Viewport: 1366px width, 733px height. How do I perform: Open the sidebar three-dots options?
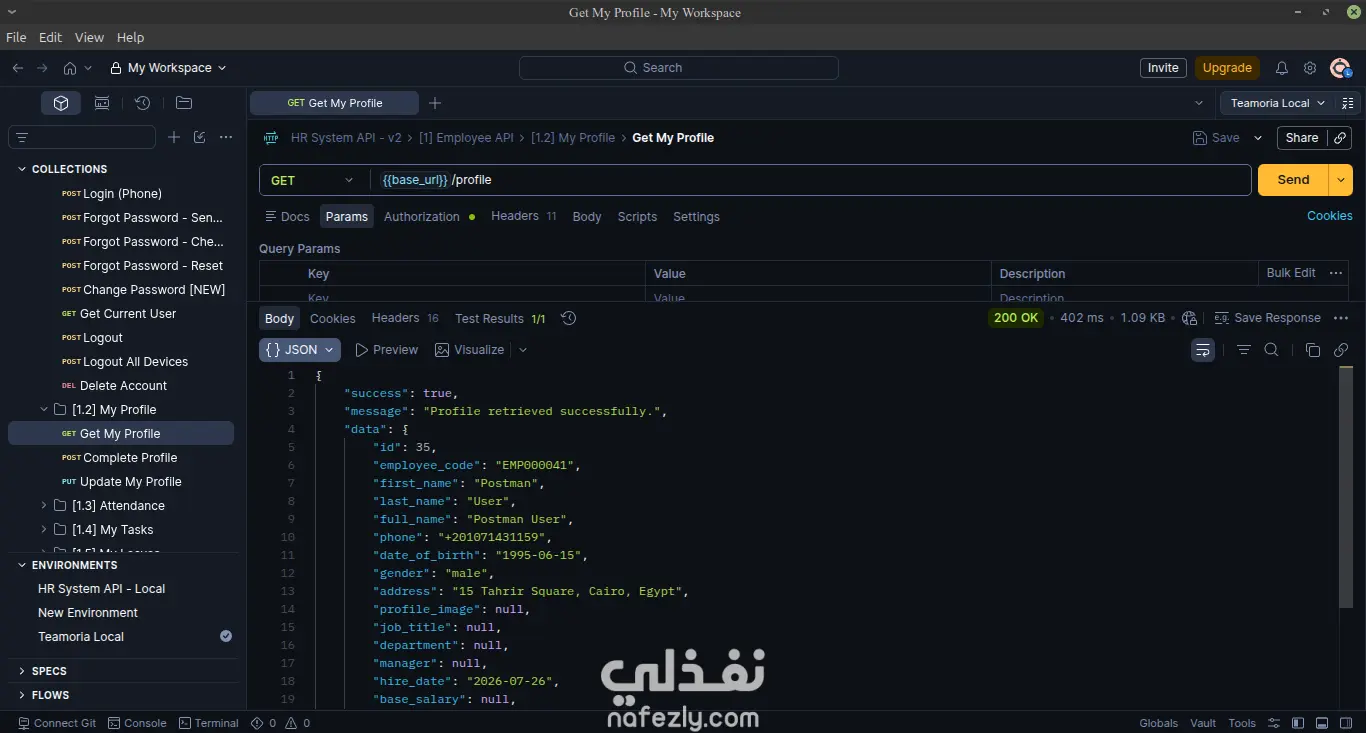(226, 137)
